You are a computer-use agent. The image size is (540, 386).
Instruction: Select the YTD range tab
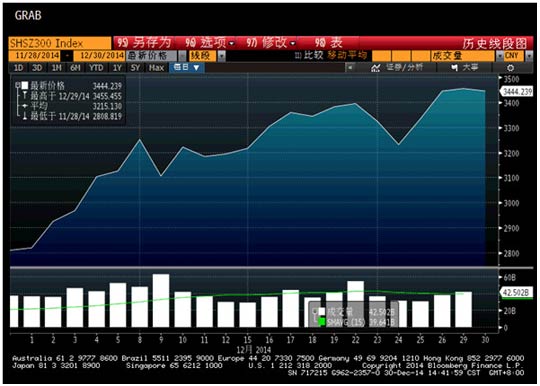point(96,68)
